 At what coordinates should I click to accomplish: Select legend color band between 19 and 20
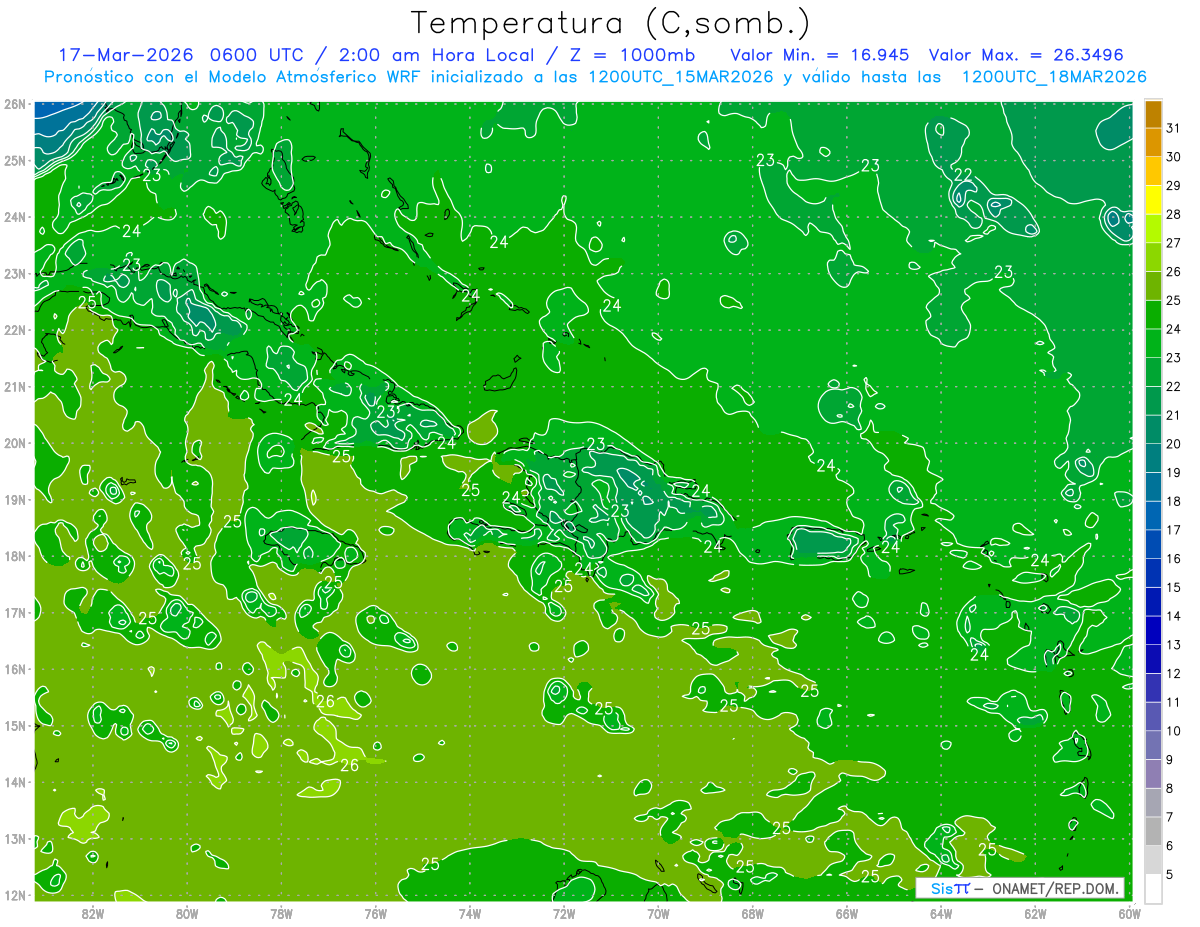[x=1153, y=458]
